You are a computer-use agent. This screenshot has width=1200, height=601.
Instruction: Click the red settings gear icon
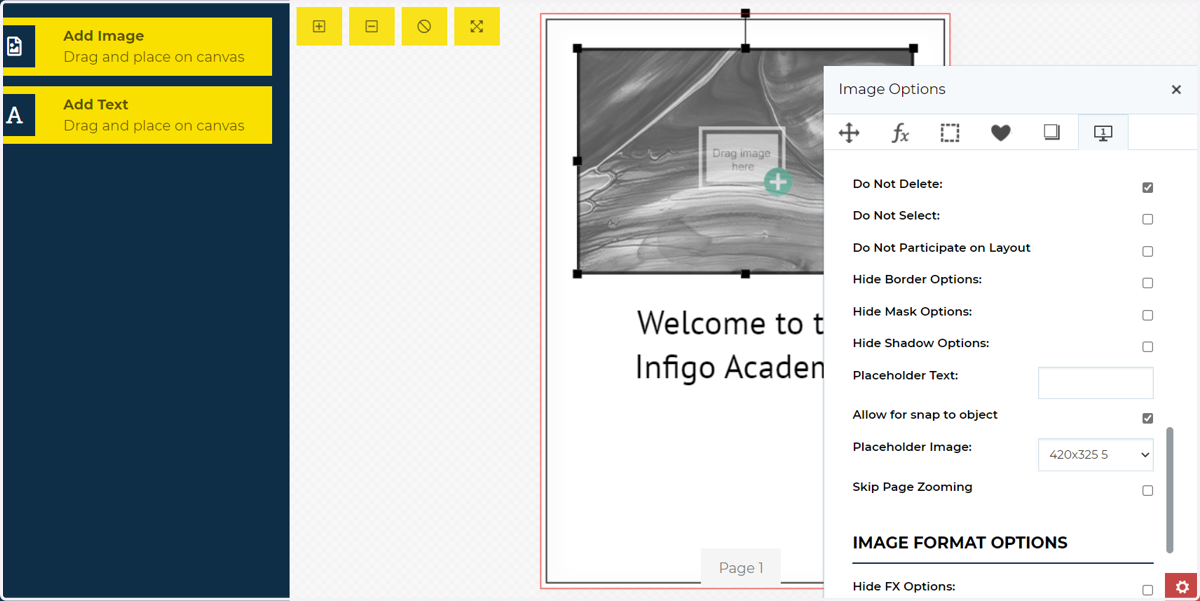click(1182, 587)
